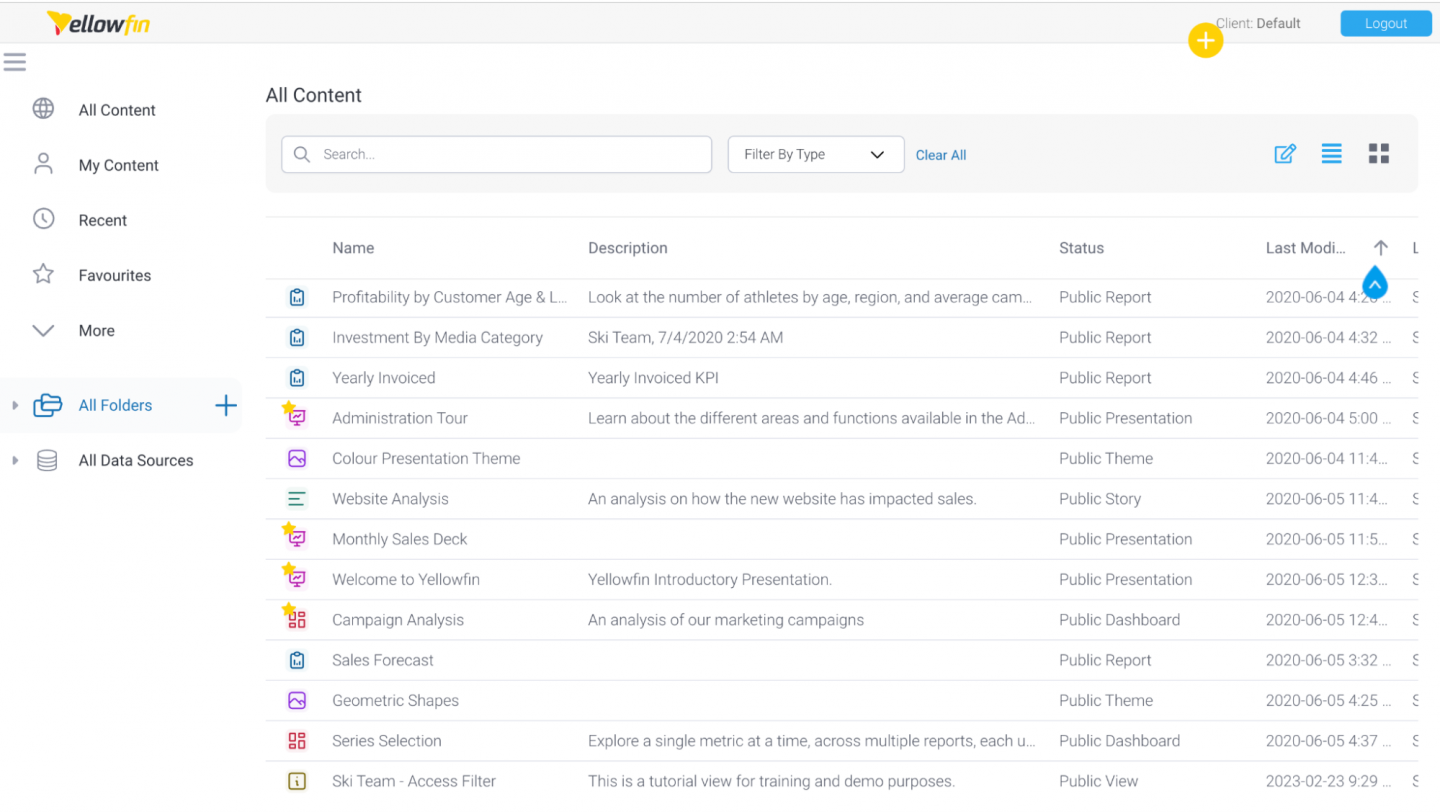Toggle the favourite star on Monthly Sales Deck
The width and height of the screenshot is (1440, 812).
pyautogui.click(x=288, y=527)
